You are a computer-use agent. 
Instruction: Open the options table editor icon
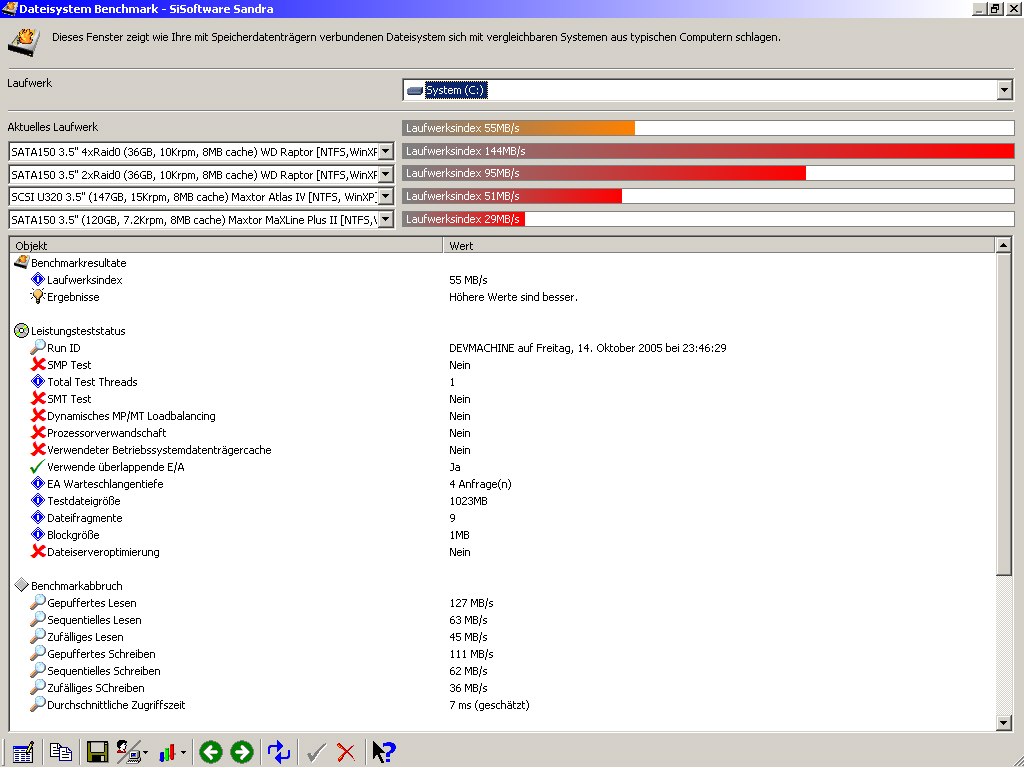pyautogui.click(x=23, y=752)
